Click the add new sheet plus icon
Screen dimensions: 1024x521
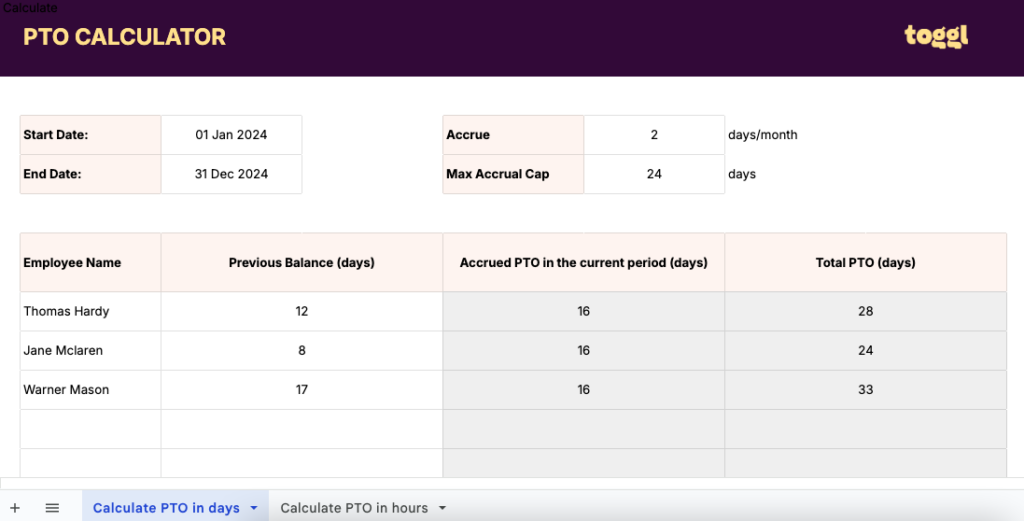(x=15, y=508)
